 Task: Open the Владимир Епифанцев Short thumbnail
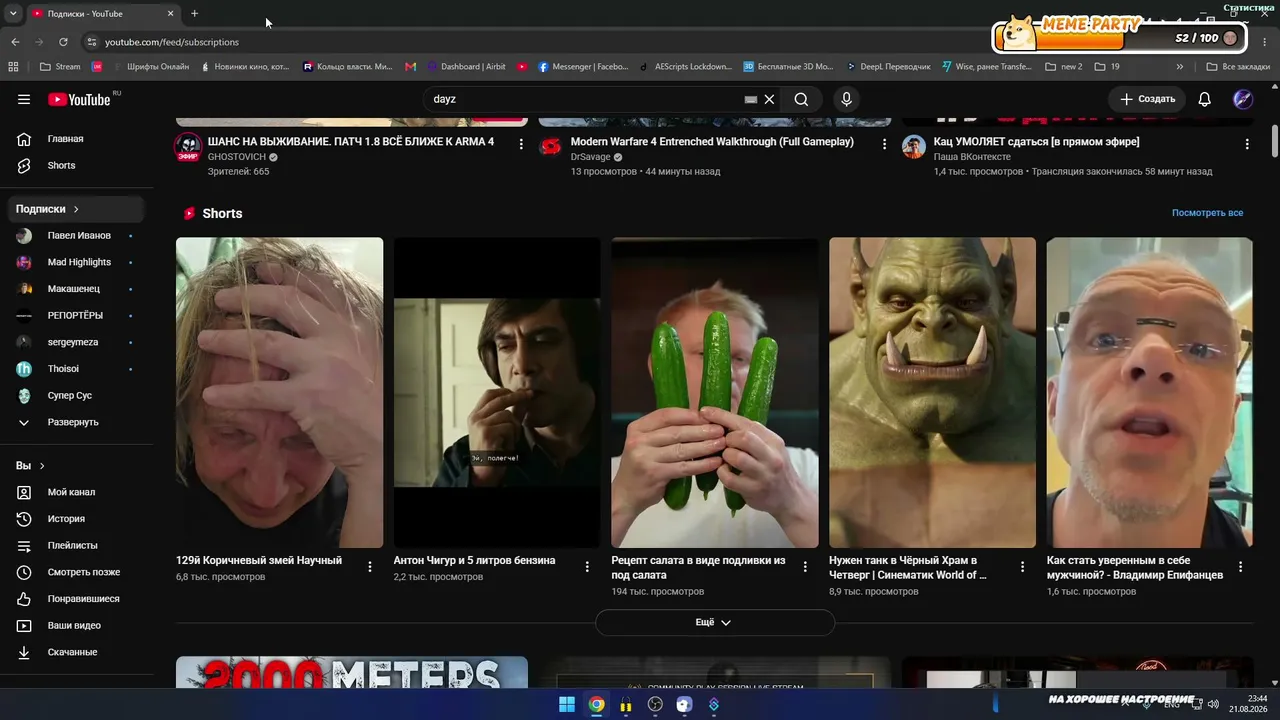click(1150, 392)
